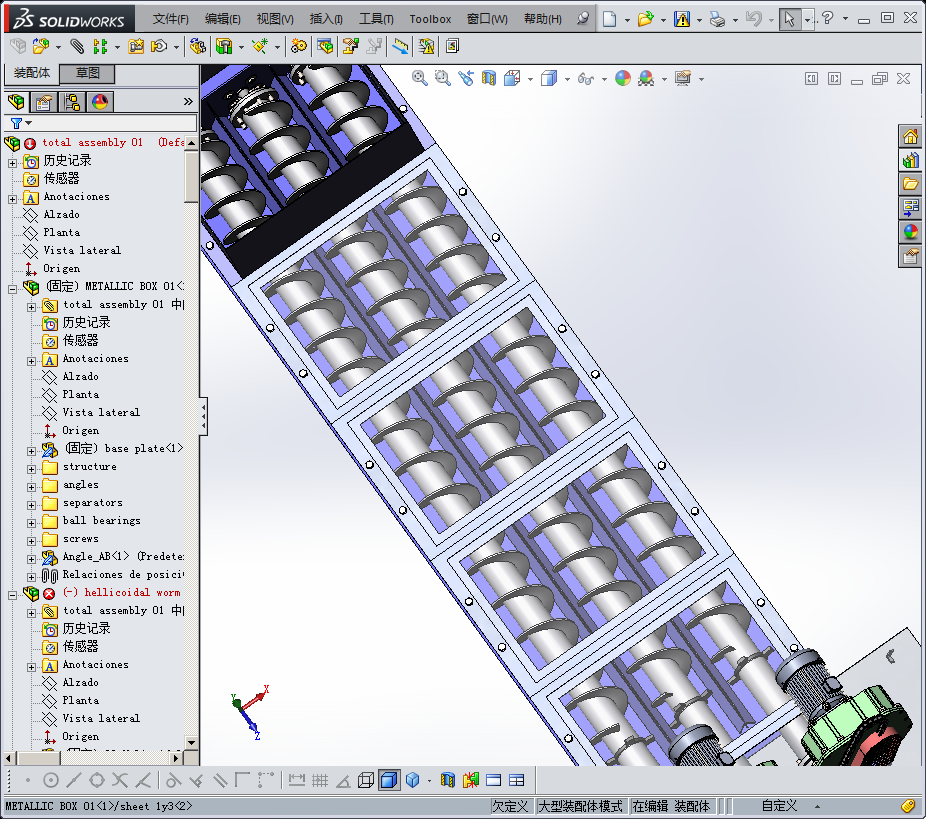Viewport: 926px width, 819px height.
Task: Click the 自定义 units status text
Action: (778, 806)
